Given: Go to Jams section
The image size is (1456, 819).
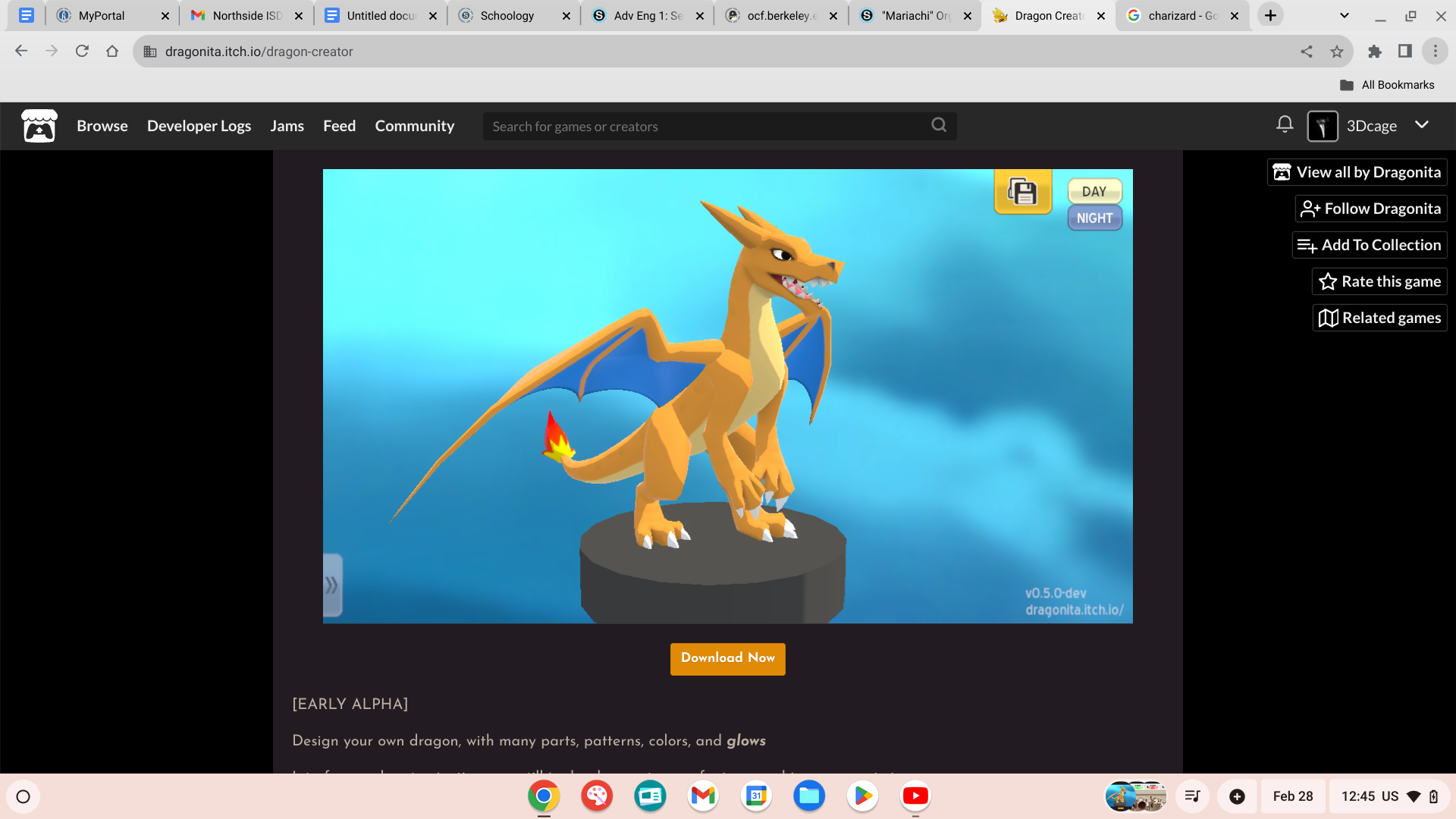Looking at the screenshot, I should 287,126.
